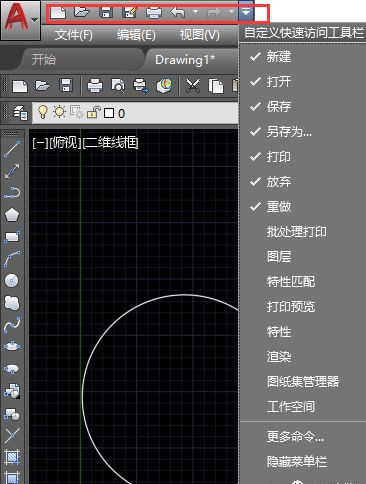Select the Construction Line tool
Viewport: 366px width, 484px height.
pos(12,171)
